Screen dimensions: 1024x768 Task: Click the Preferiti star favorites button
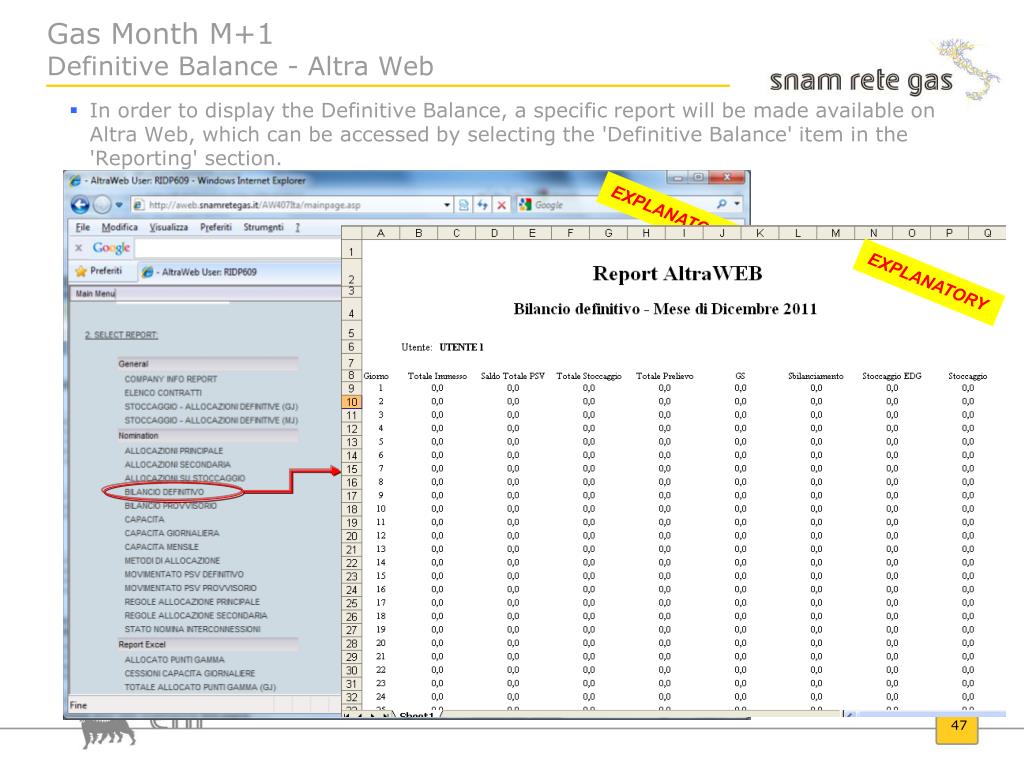(99, 271)
